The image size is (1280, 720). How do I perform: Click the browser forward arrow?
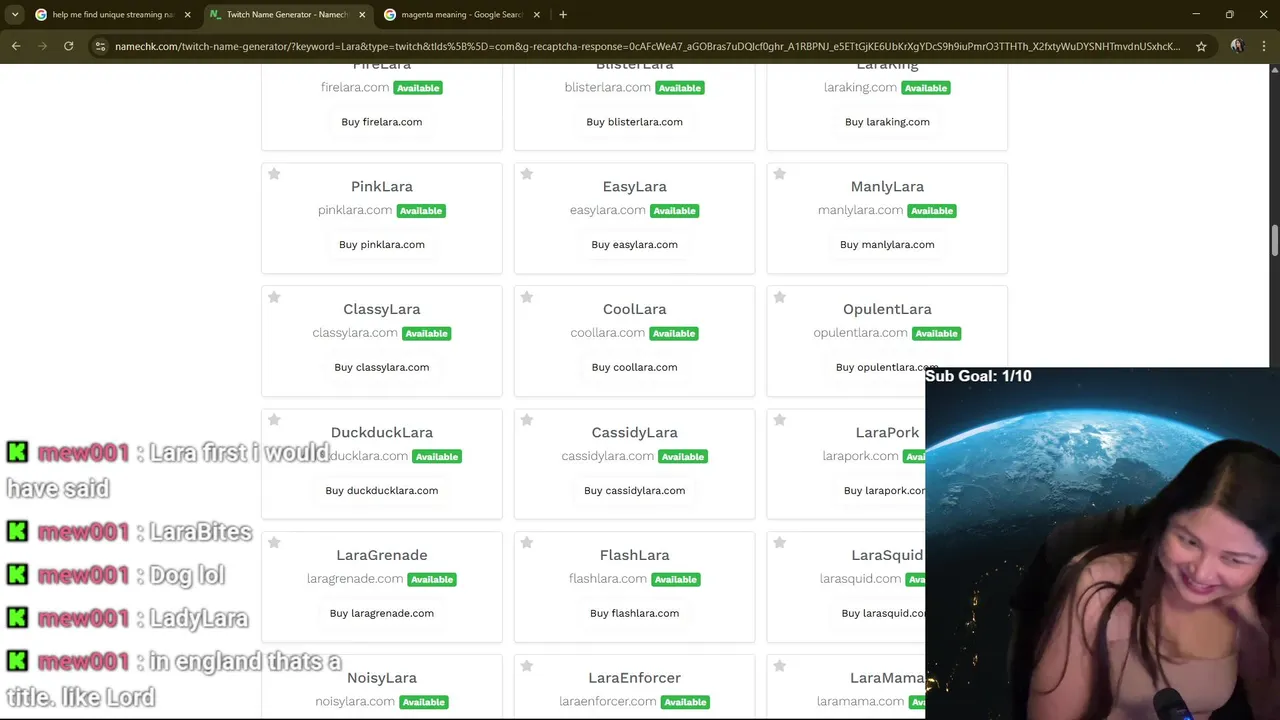click(x=42, y=46)
